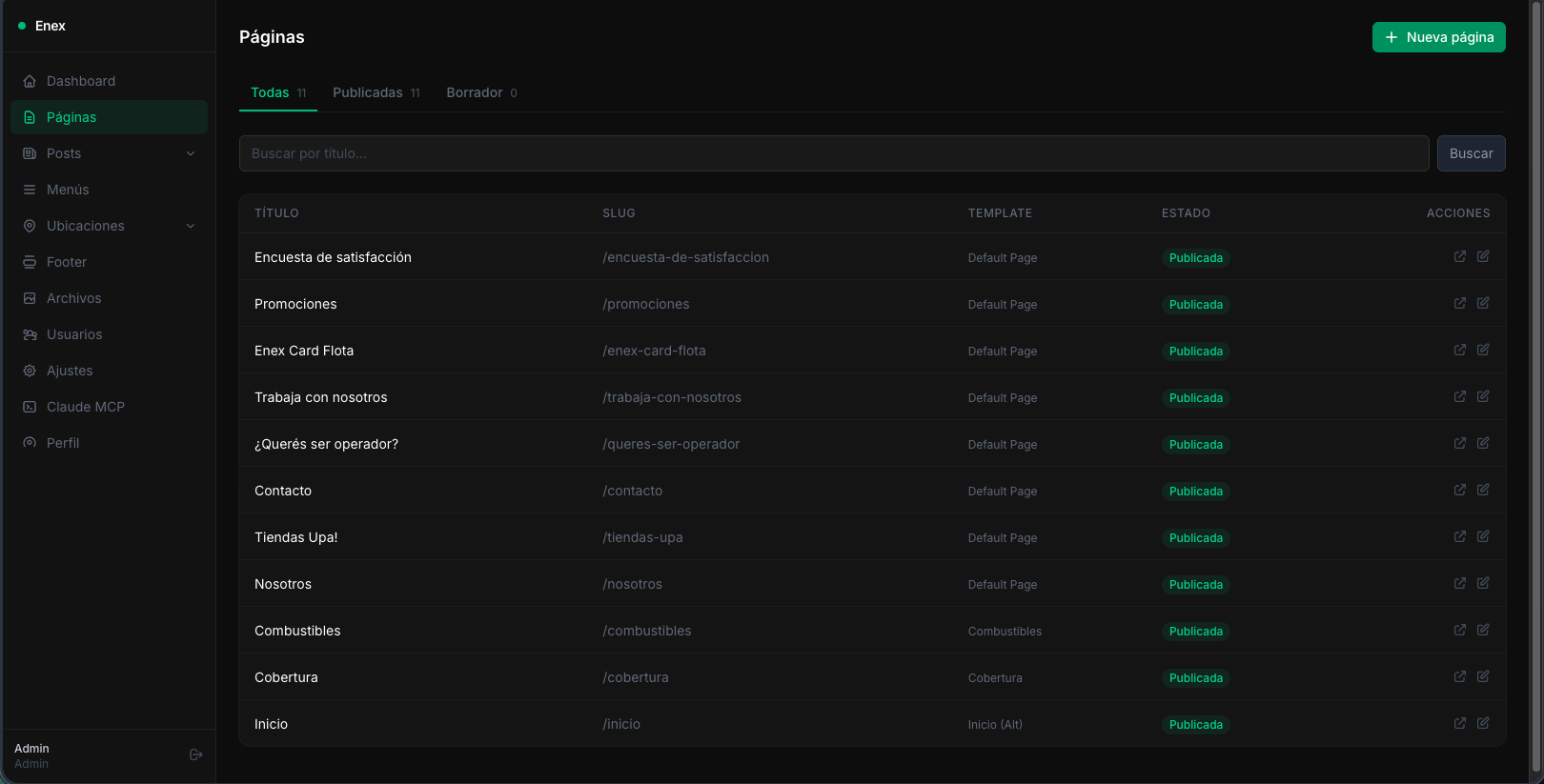This screenshot has height=784, width=1544.
Task: Edit the Contacto page via pencil icon
Action: [x=1483, y=490]
